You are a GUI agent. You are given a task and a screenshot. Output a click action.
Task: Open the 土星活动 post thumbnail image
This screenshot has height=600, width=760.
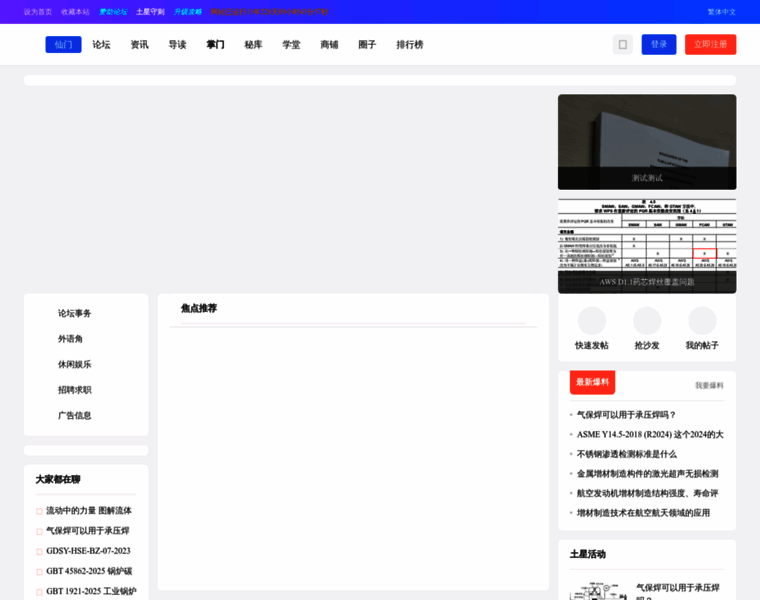coord(599,591)
